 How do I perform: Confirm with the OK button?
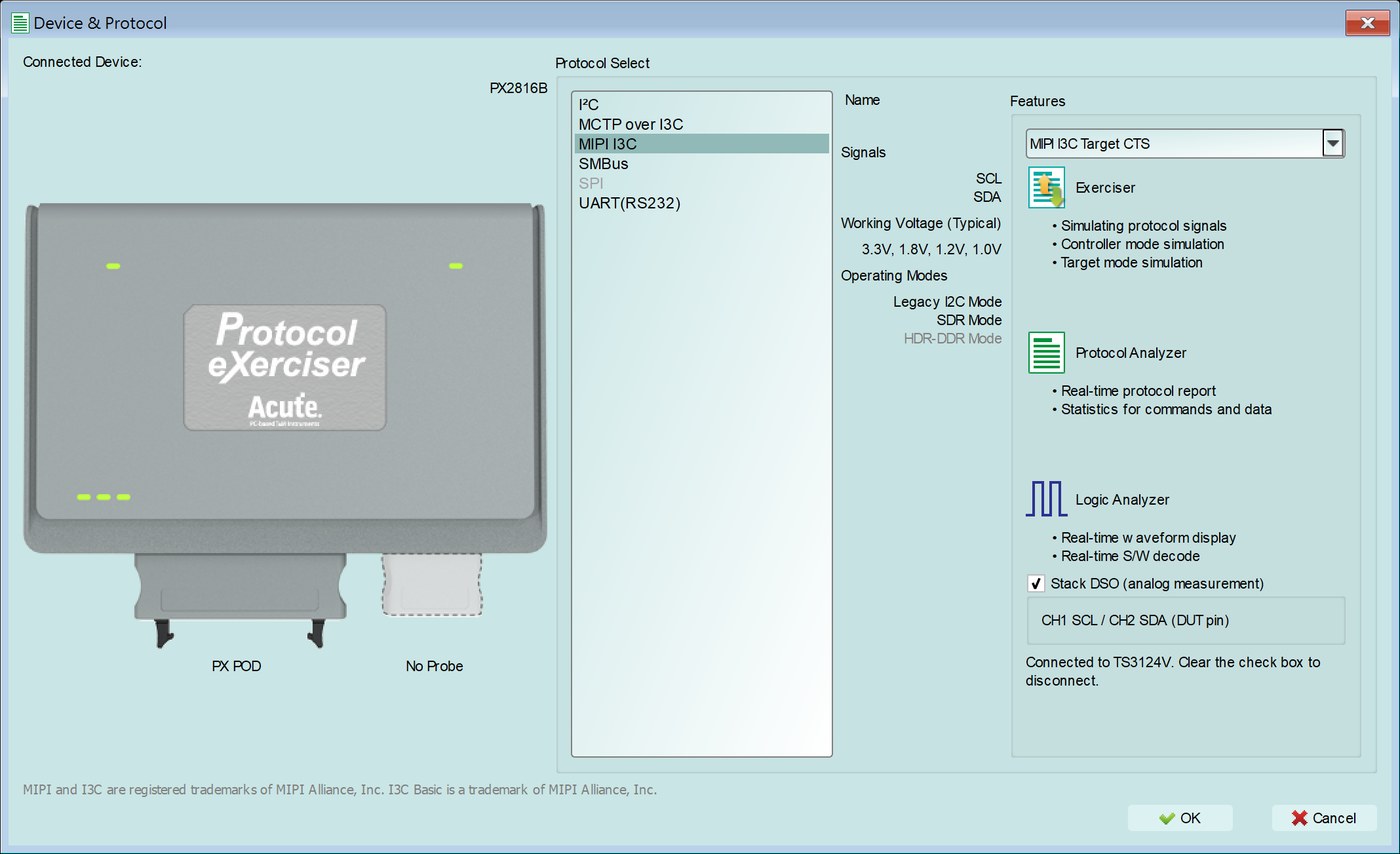(1180, 818)
